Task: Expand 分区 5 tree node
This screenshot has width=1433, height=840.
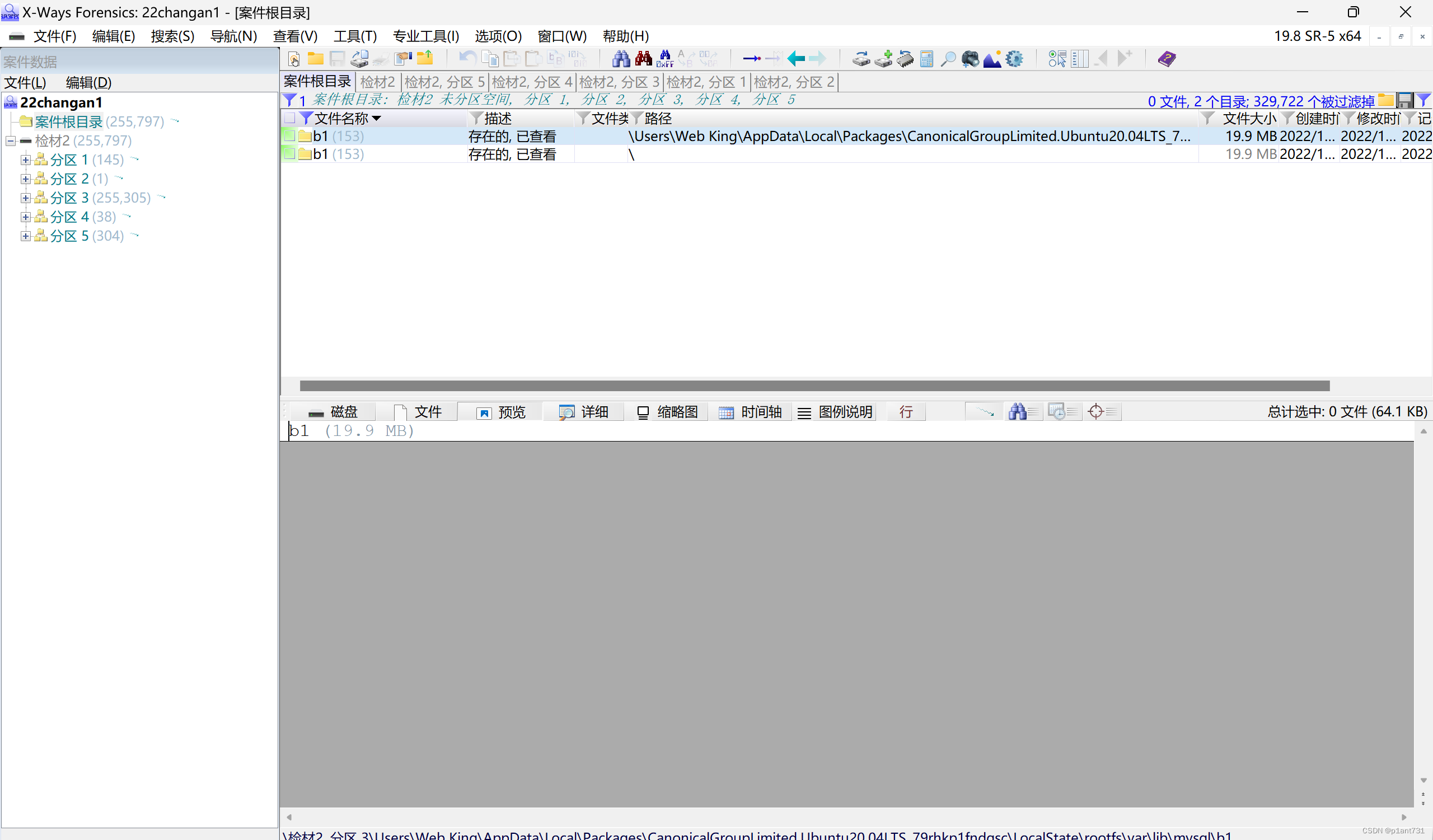Action: tap(25, 236)
